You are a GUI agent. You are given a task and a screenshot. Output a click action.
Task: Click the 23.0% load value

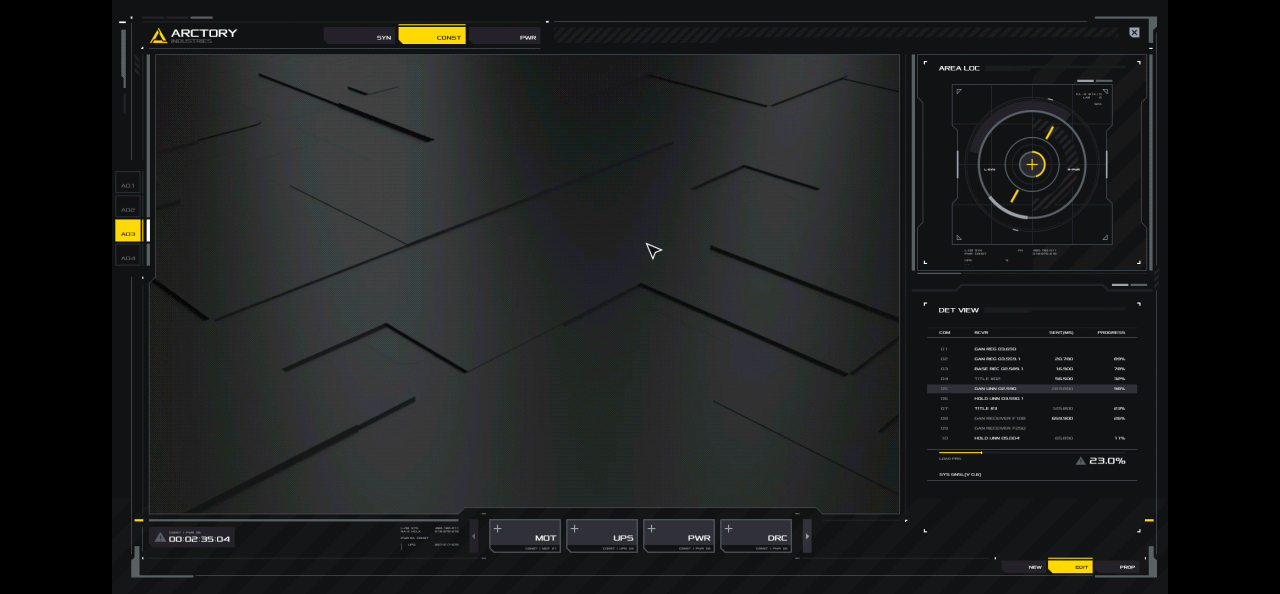tap(1107, 461)
